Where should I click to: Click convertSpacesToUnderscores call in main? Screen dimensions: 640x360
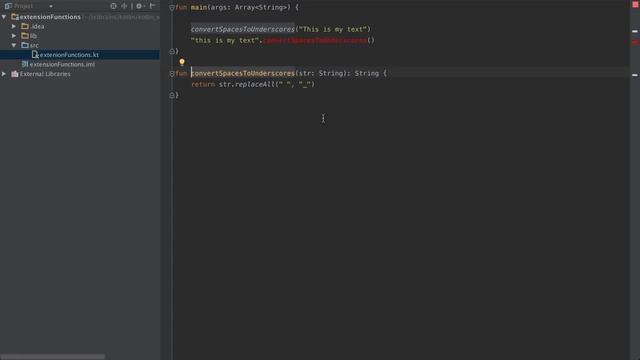point(242,29)
